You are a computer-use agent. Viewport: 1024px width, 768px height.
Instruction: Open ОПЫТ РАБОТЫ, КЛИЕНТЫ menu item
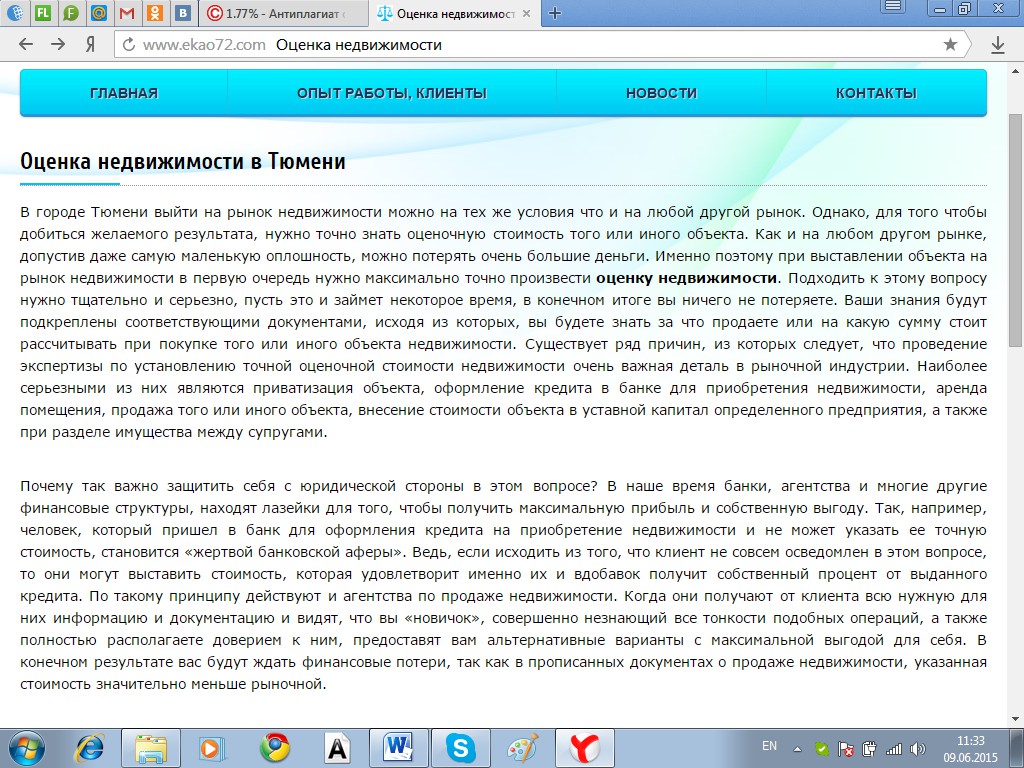[392, 93]
